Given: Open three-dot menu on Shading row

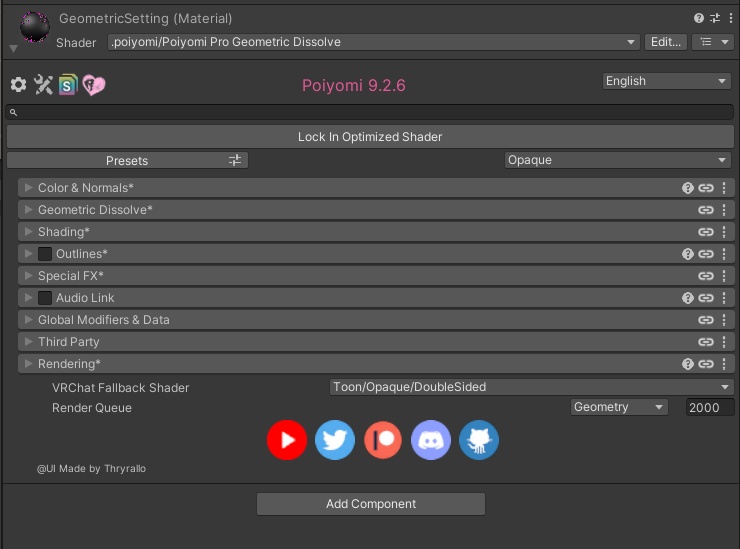Looking at the screenshot, I should point(724,232).
